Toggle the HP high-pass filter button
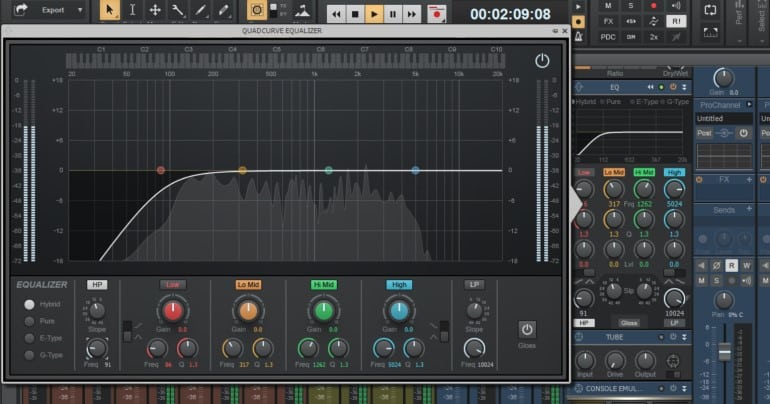 (96, 285)
